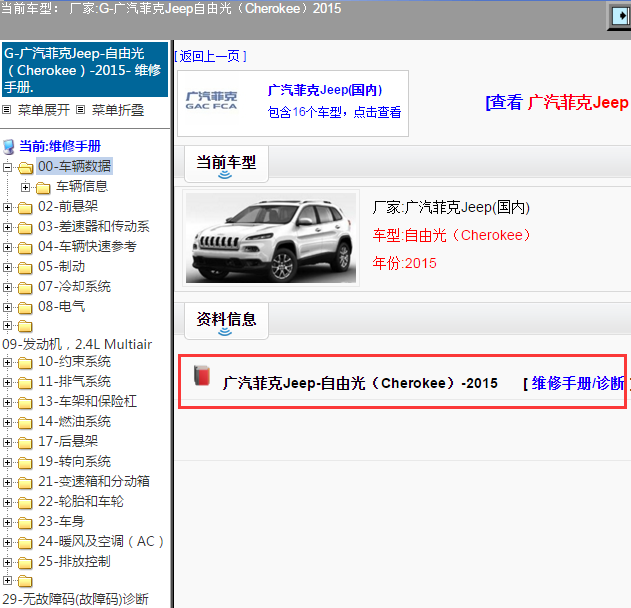Viewport: 631px width, 608px height.
Task: Click the 查看 广汽菲克Jeep link at right
Action: 558,102
